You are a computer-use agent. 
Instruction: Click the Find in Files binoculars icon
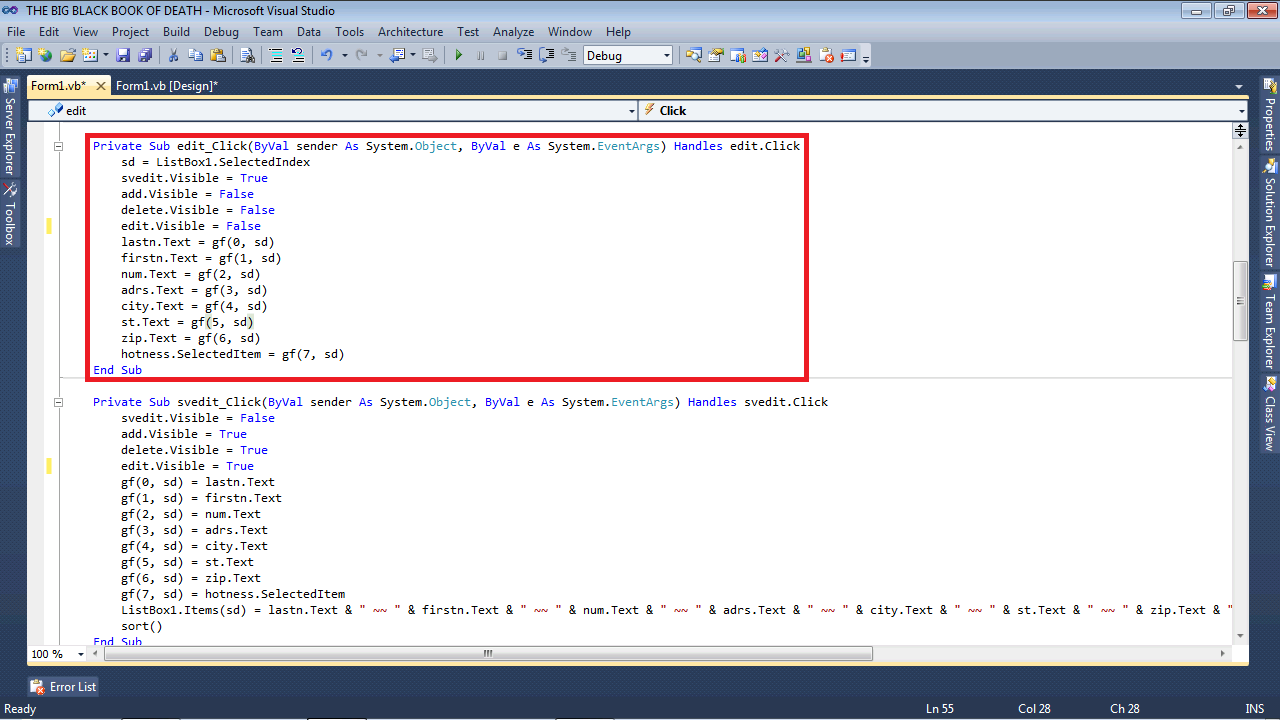(x=248, y=55)
